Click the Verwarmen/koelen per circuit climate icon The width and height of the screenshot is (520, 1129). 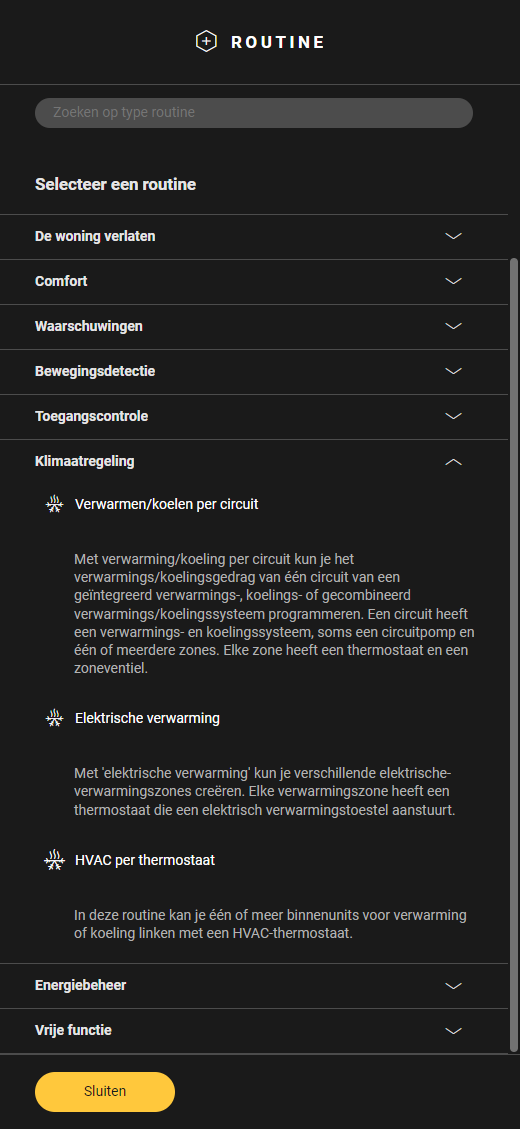pos(54,505)
